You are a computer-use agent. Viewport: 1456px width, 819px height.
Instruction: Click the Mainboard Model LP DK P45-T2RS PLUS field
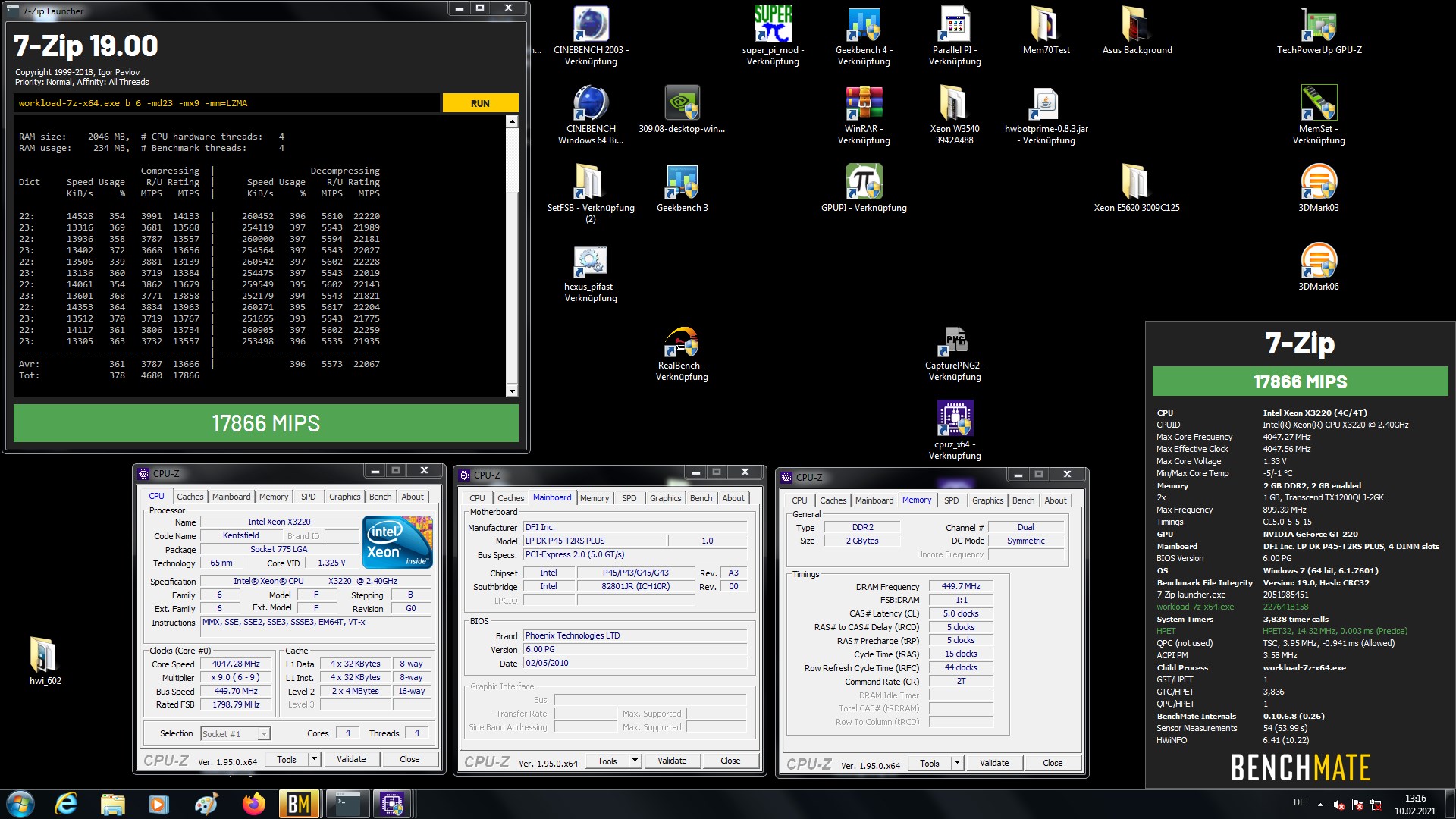595,541
